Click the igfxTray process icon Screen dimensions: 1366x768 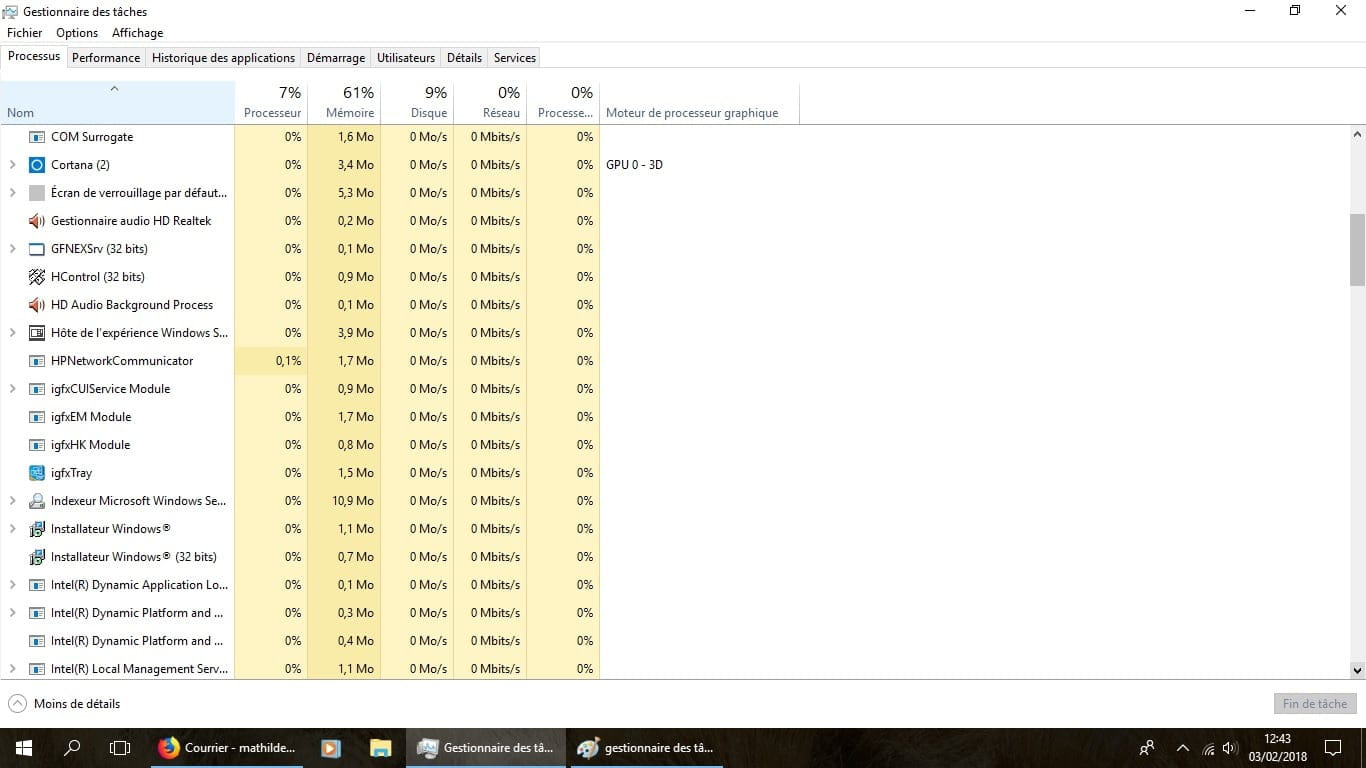tap(37, 473)
